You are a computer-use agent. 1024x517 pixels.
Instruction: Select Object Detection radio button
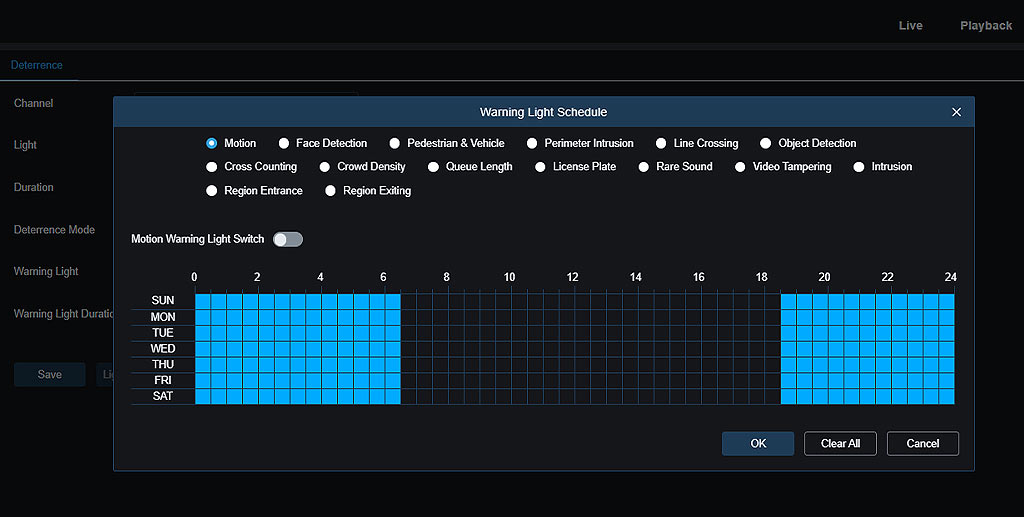click(x=766, y=143)
